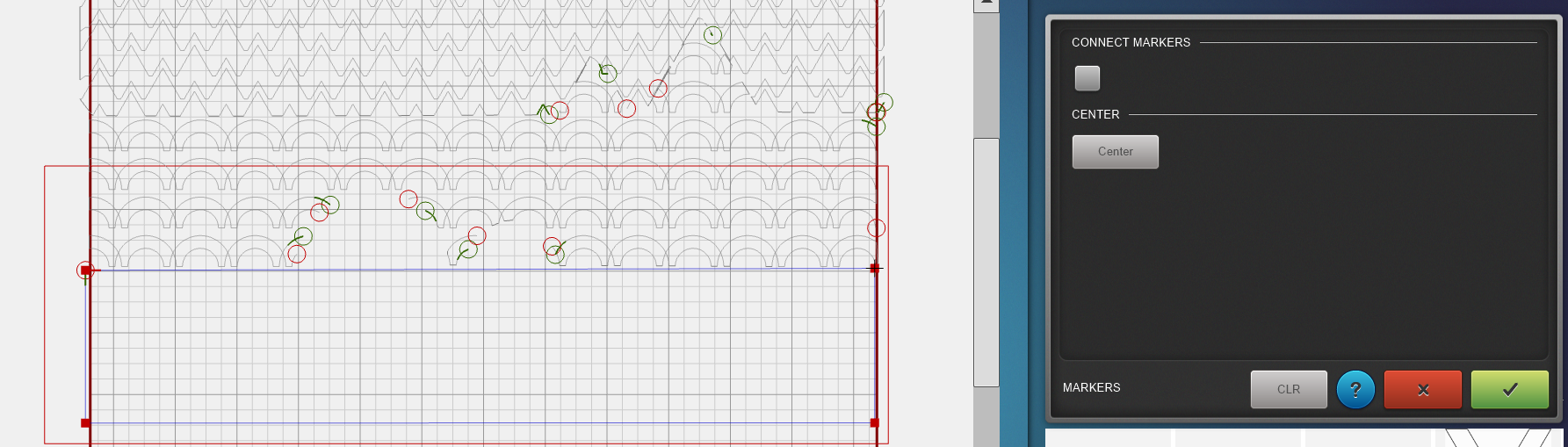Select the bottom-right red corner handle
This screenshot has width=1568, height=447.
pyautogui.click(x=874, y=423)
